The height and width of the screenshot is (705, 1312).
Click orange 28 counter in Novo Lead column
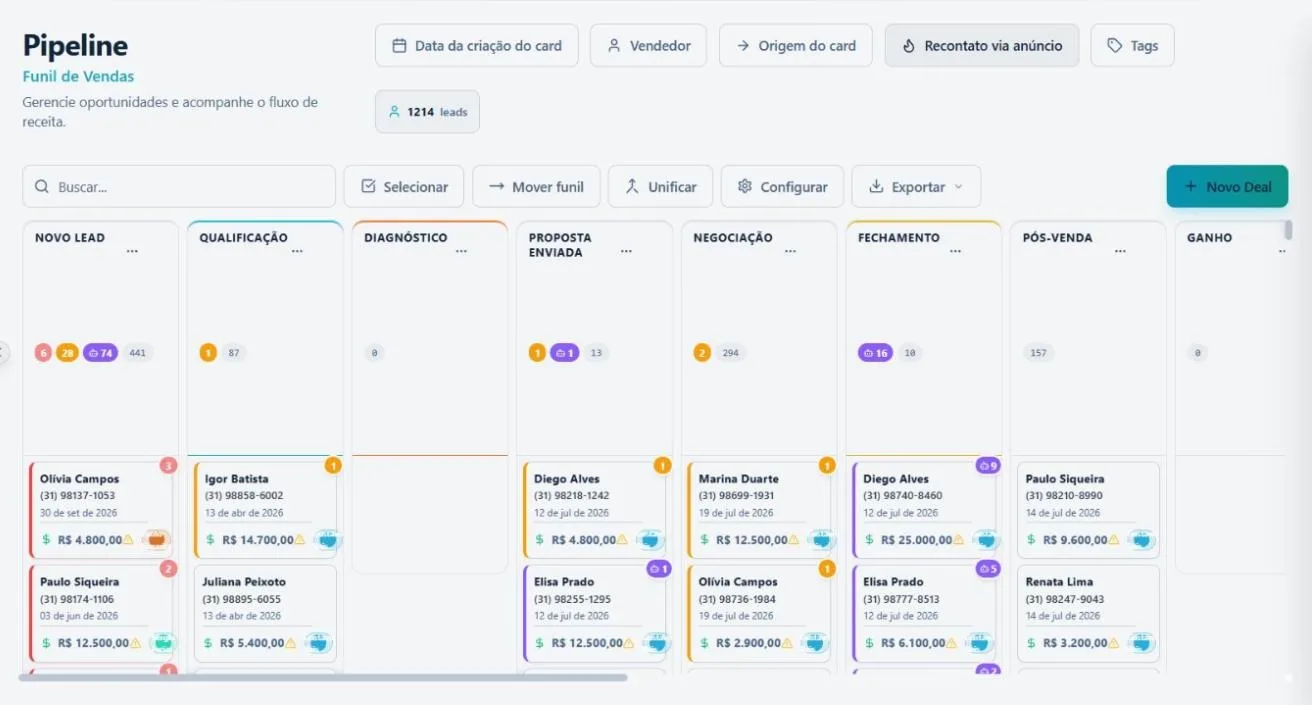click(x=67, y=353)
